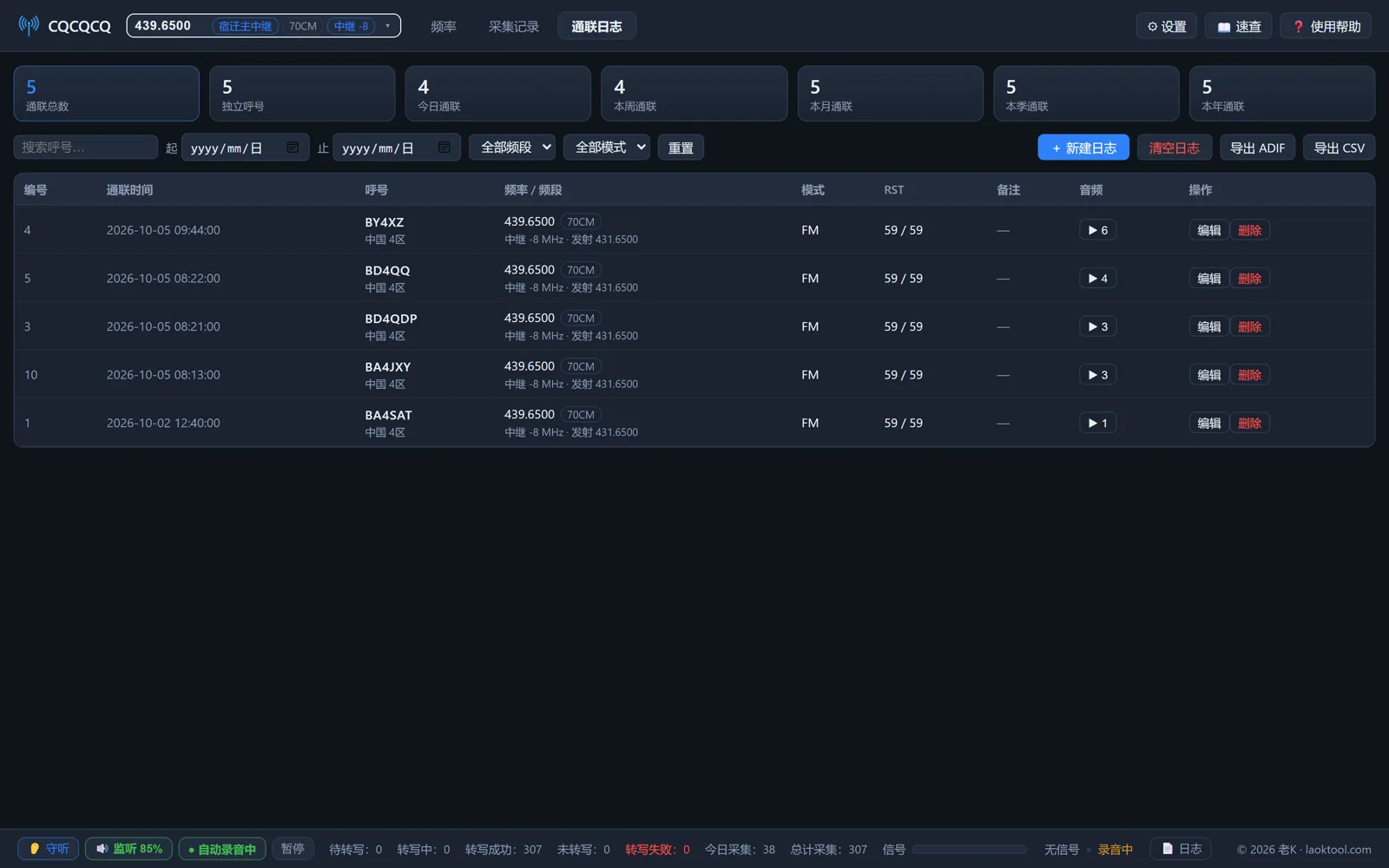Open 使用帮助 help
This screenshot has width=1389, height=868.
(x=1326, y=26)
